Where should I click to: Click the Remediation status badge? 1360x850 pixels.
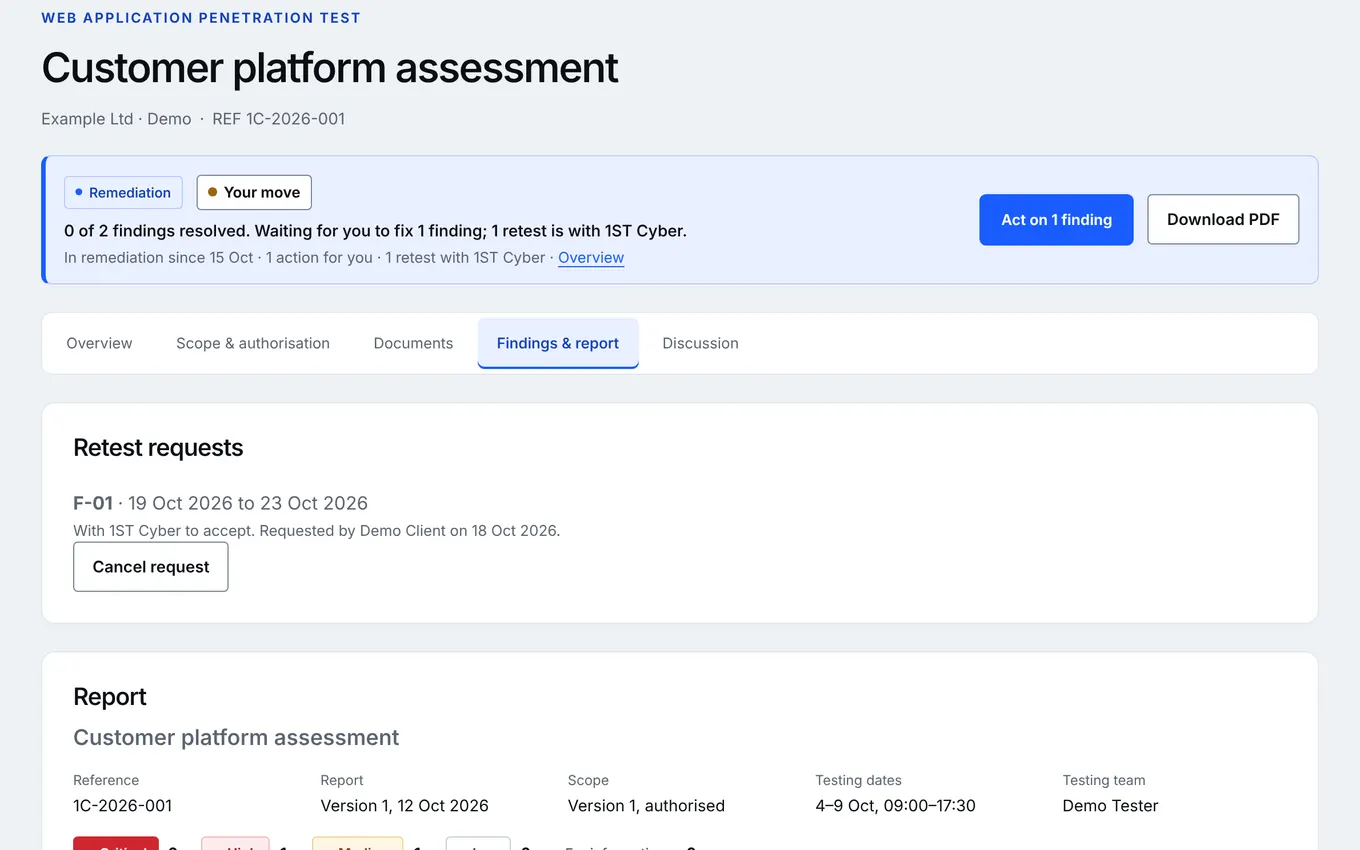[x=124, y=192]
